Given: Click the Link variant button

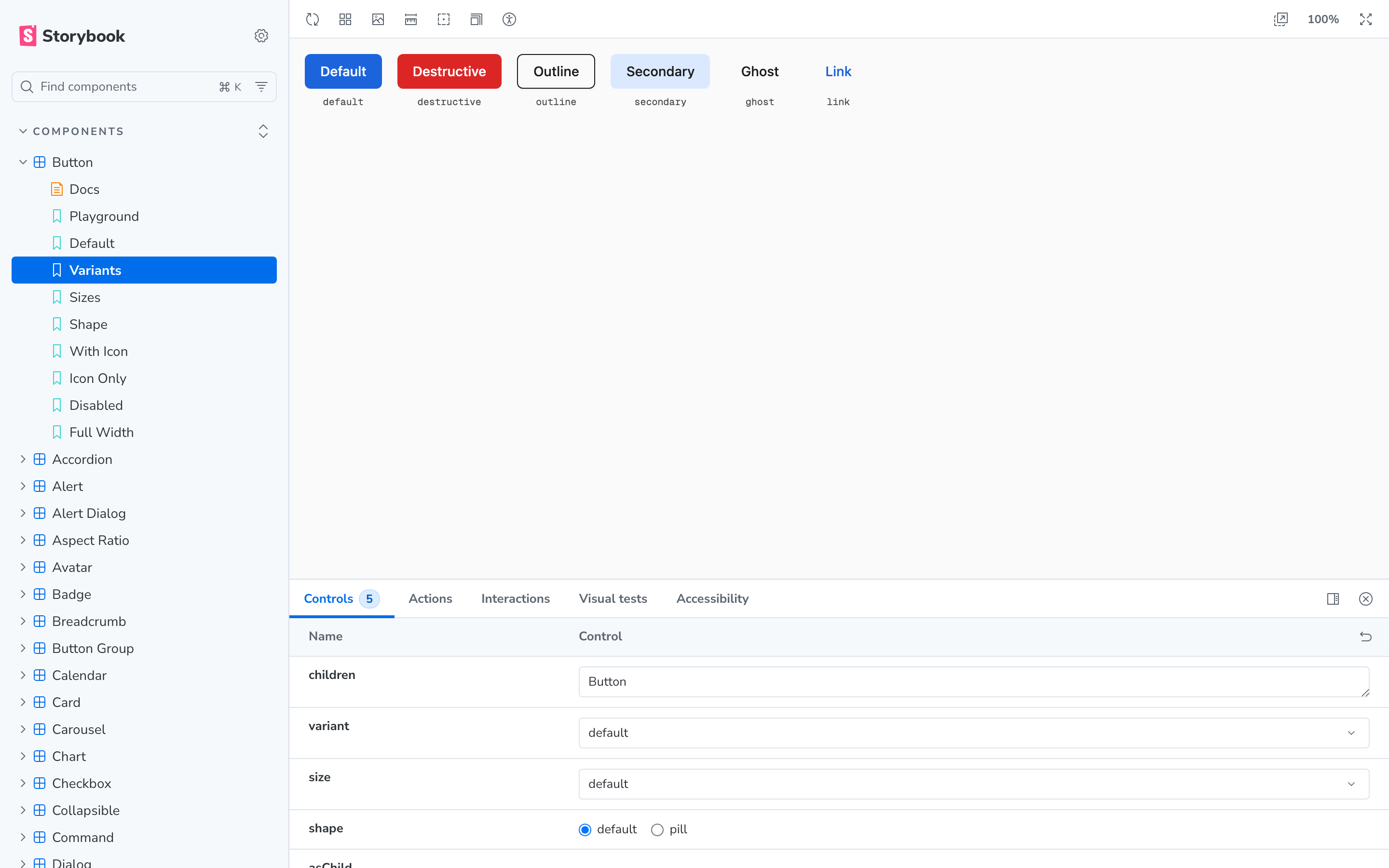Looking at the screenshot, I should coord(838,71).
